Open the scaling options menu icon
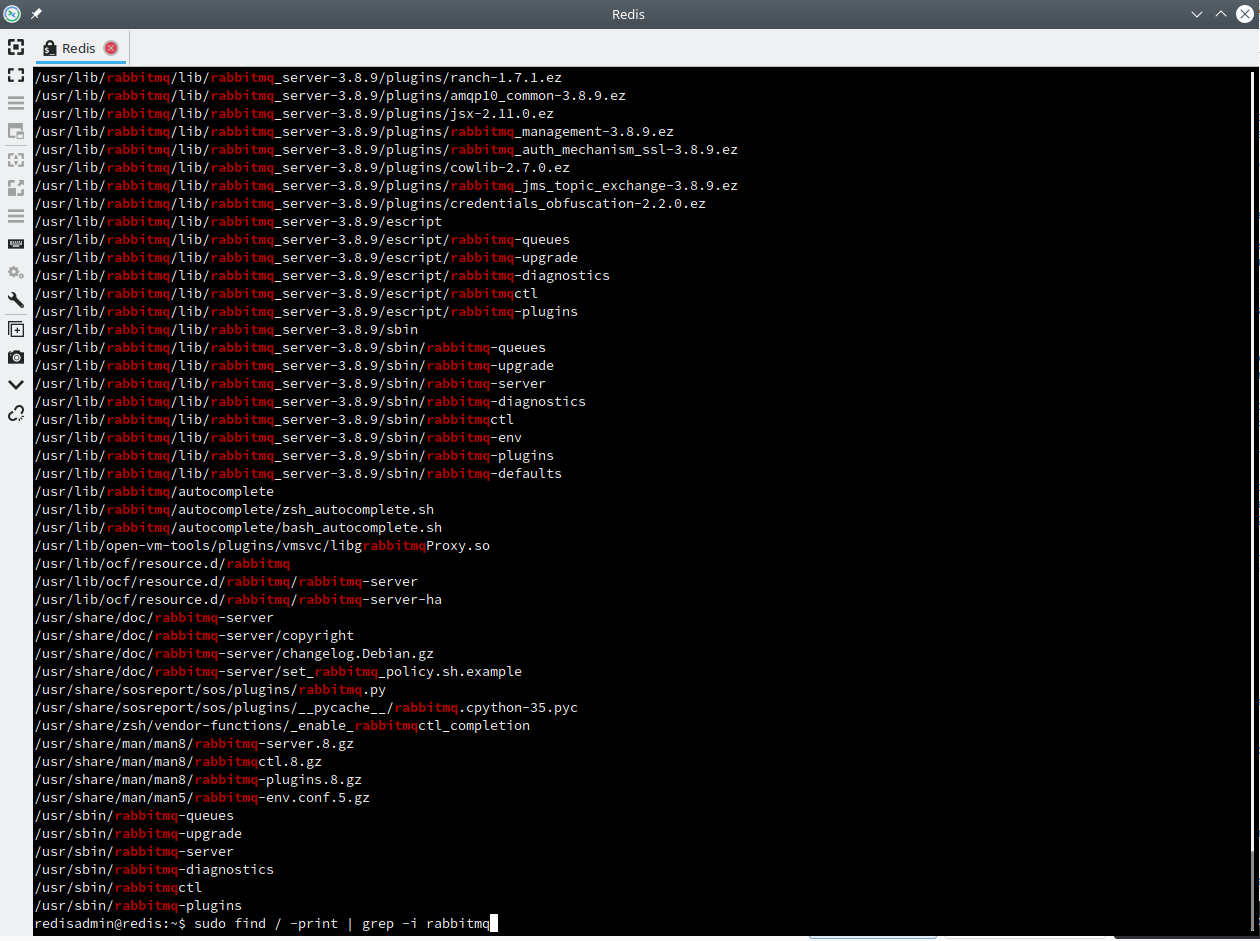 (x=16, y=215)
